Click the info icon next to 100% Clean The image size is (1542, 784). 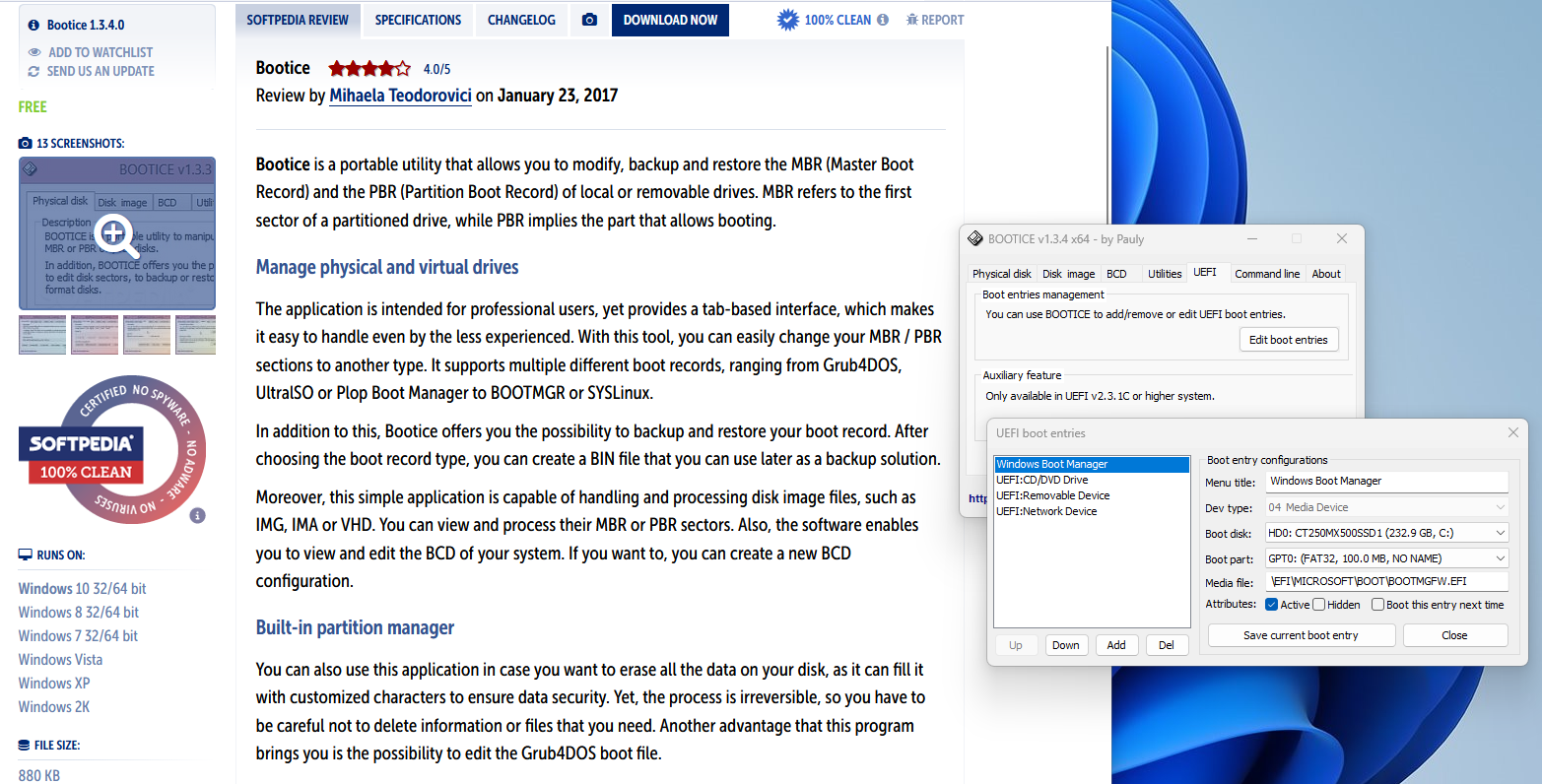(883, 20)
